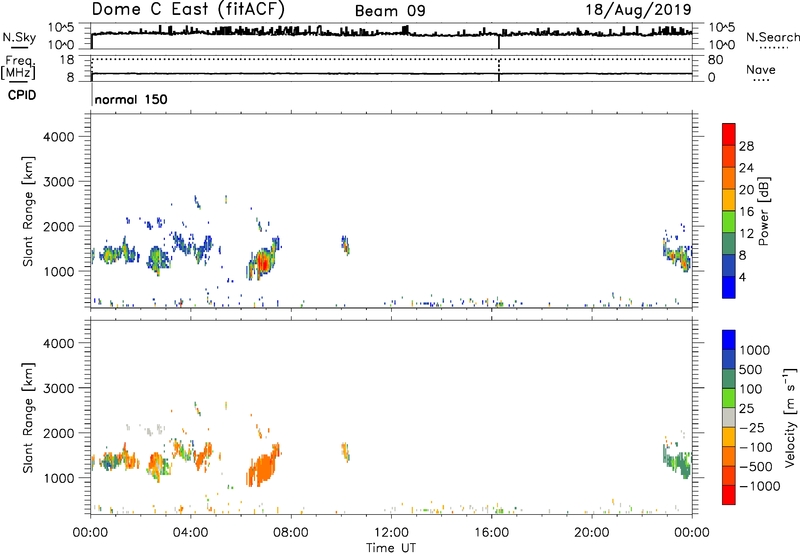Click the blue top of velocity color bar
The height and width of the screenshot is (554, 800).
(729, 340)
